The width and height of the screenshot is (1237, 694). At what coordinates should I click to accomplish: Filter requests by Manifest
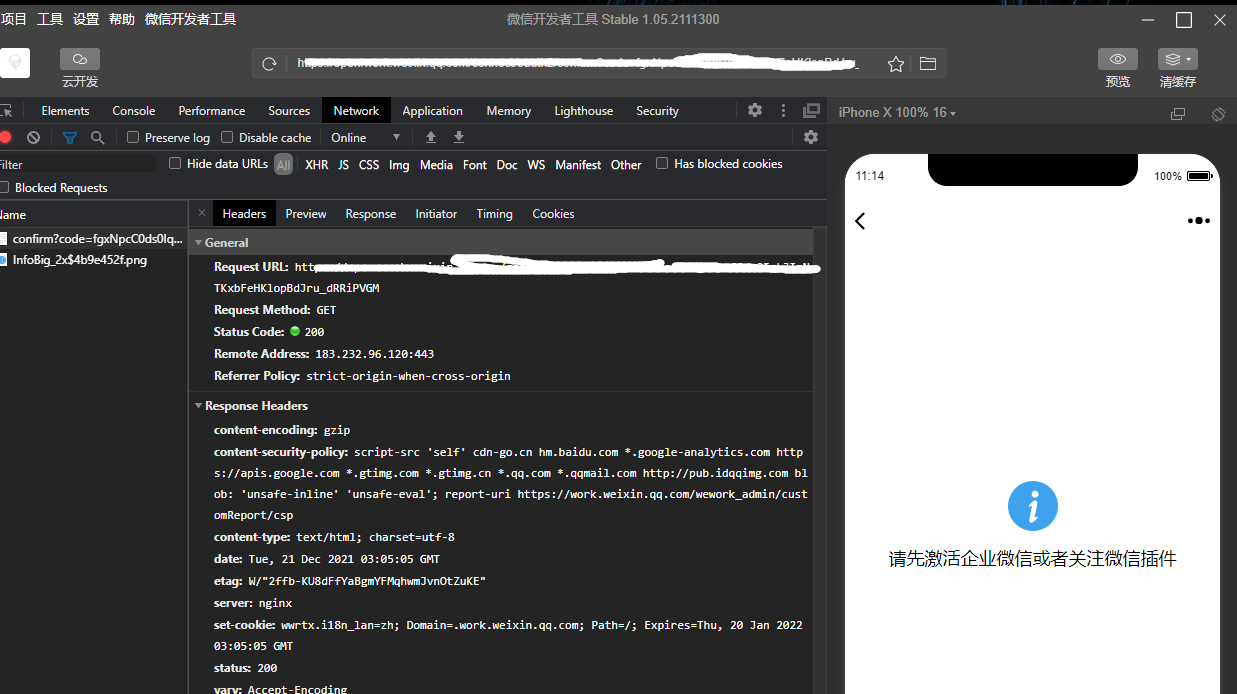(578, 165)
